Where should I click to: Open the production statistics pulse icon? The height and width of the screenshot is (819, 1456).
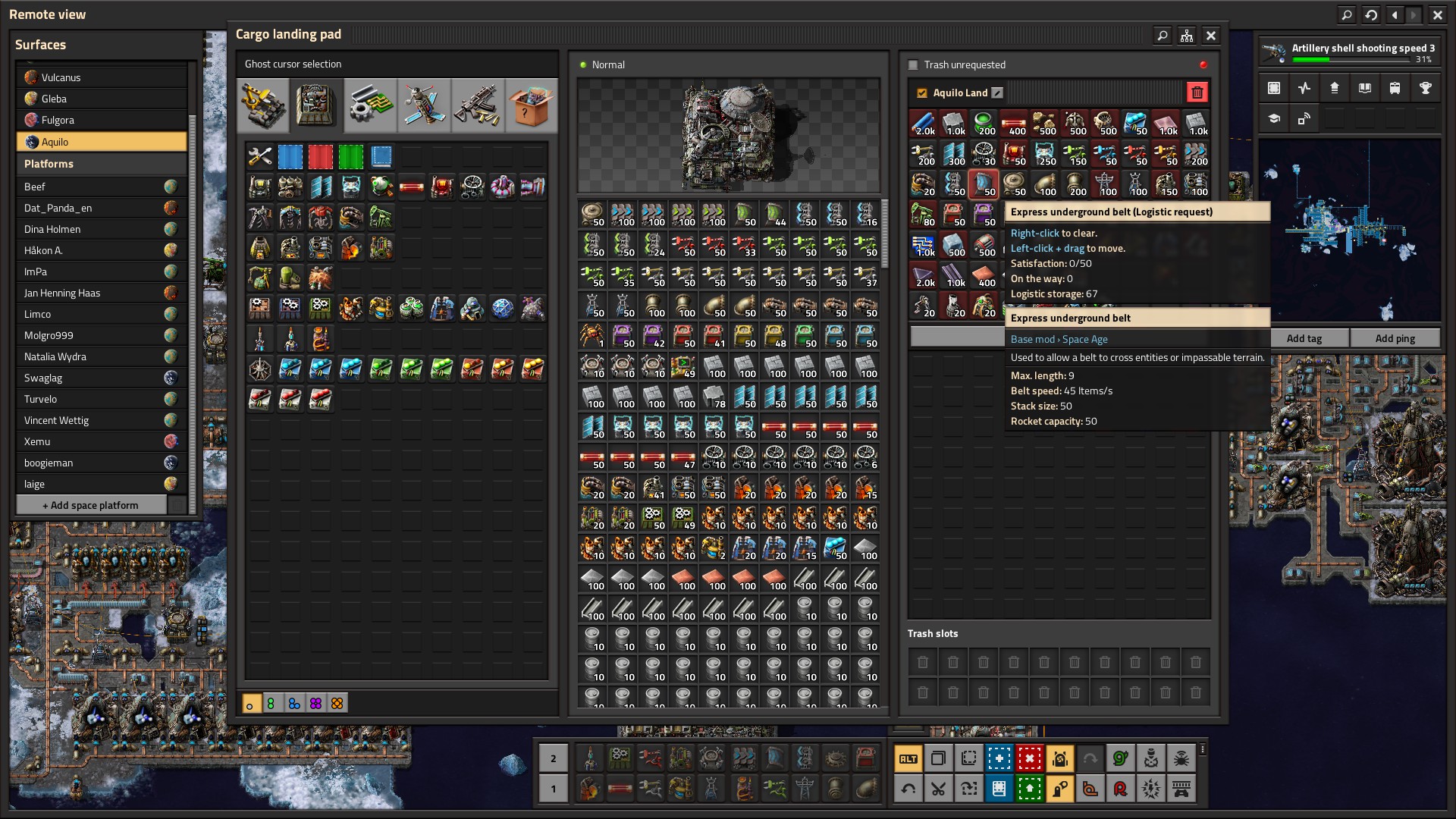[1304, 88]
